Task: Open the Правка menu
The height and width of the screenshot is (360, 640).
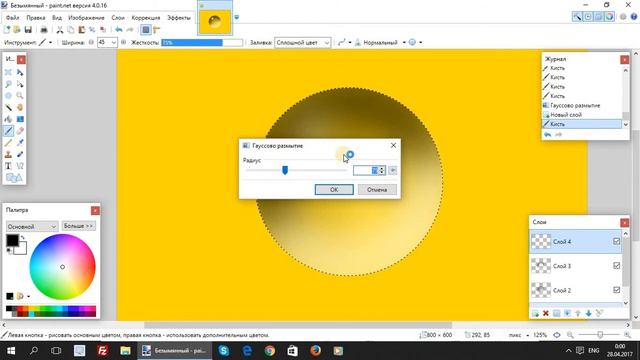Action: [x=36, y=18]
